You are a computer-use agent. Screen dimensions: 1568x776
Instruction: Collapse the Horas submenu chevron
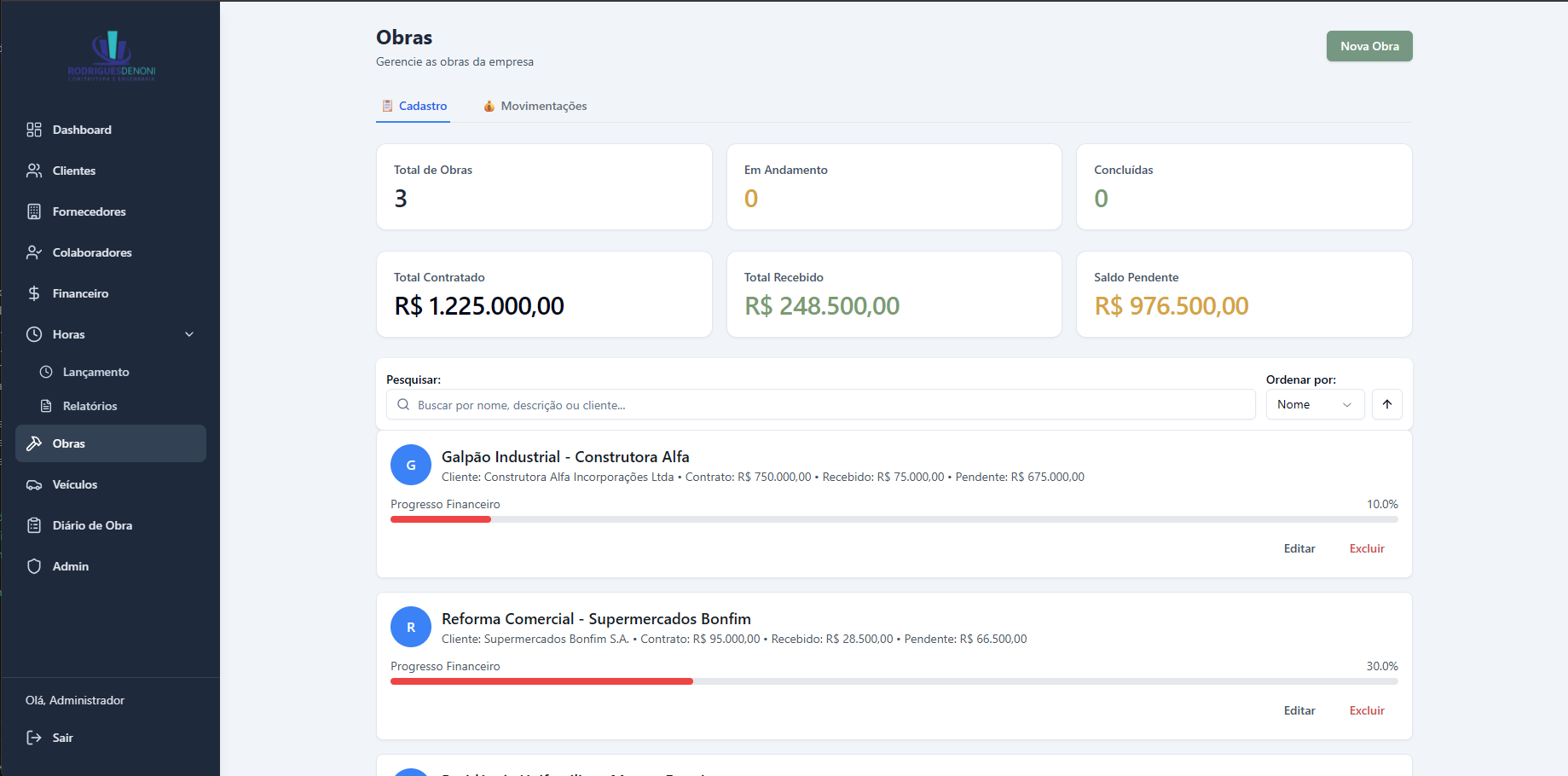[x=189, y=334]
